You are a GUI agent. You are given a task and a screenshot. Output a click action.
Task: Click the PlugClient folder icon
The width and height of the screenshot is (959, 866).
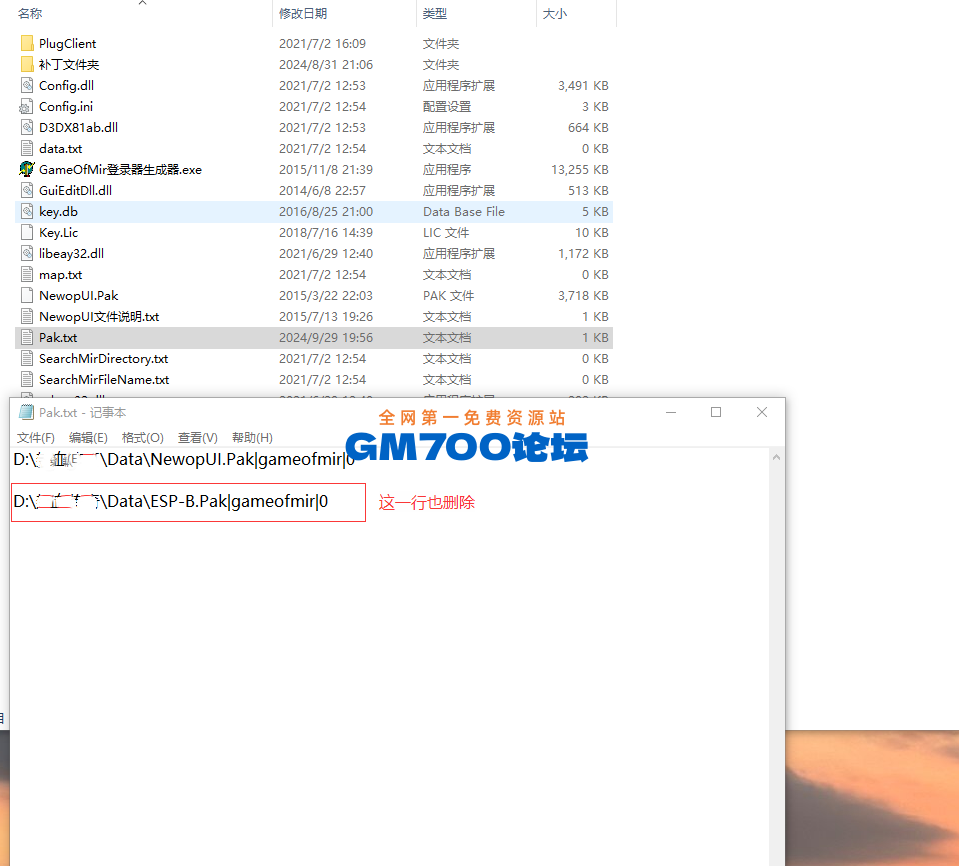click(x=27, y=44)
